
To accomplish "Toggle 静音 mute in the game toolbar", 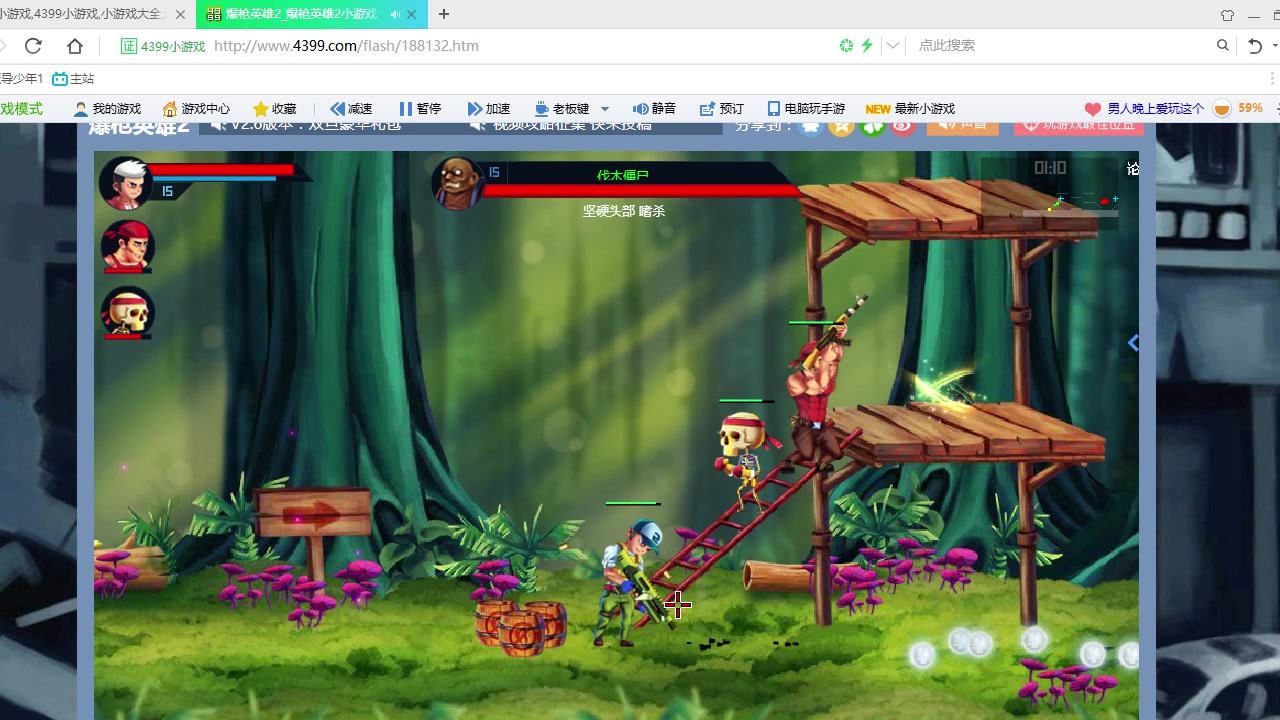I will tap(655, 109).
